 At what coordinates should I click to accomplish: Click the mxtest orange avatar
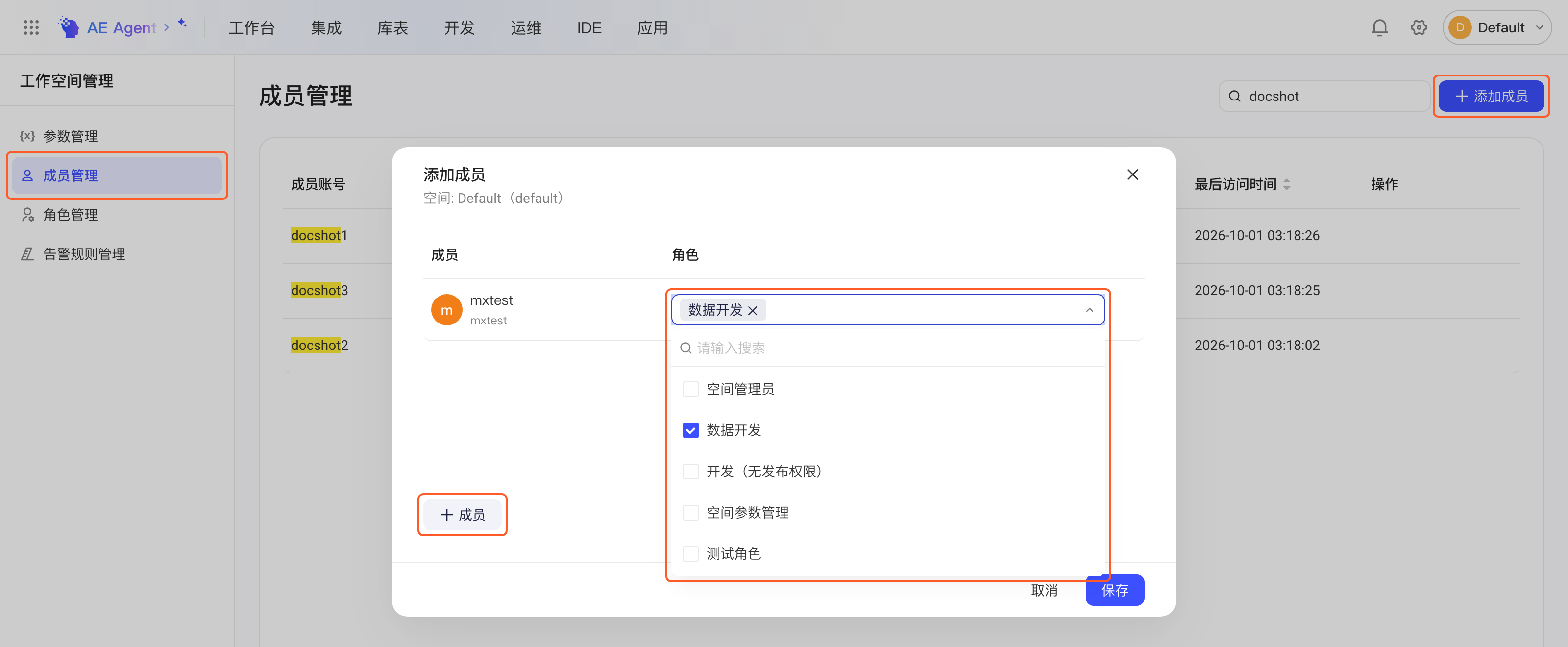click(446, 310)
